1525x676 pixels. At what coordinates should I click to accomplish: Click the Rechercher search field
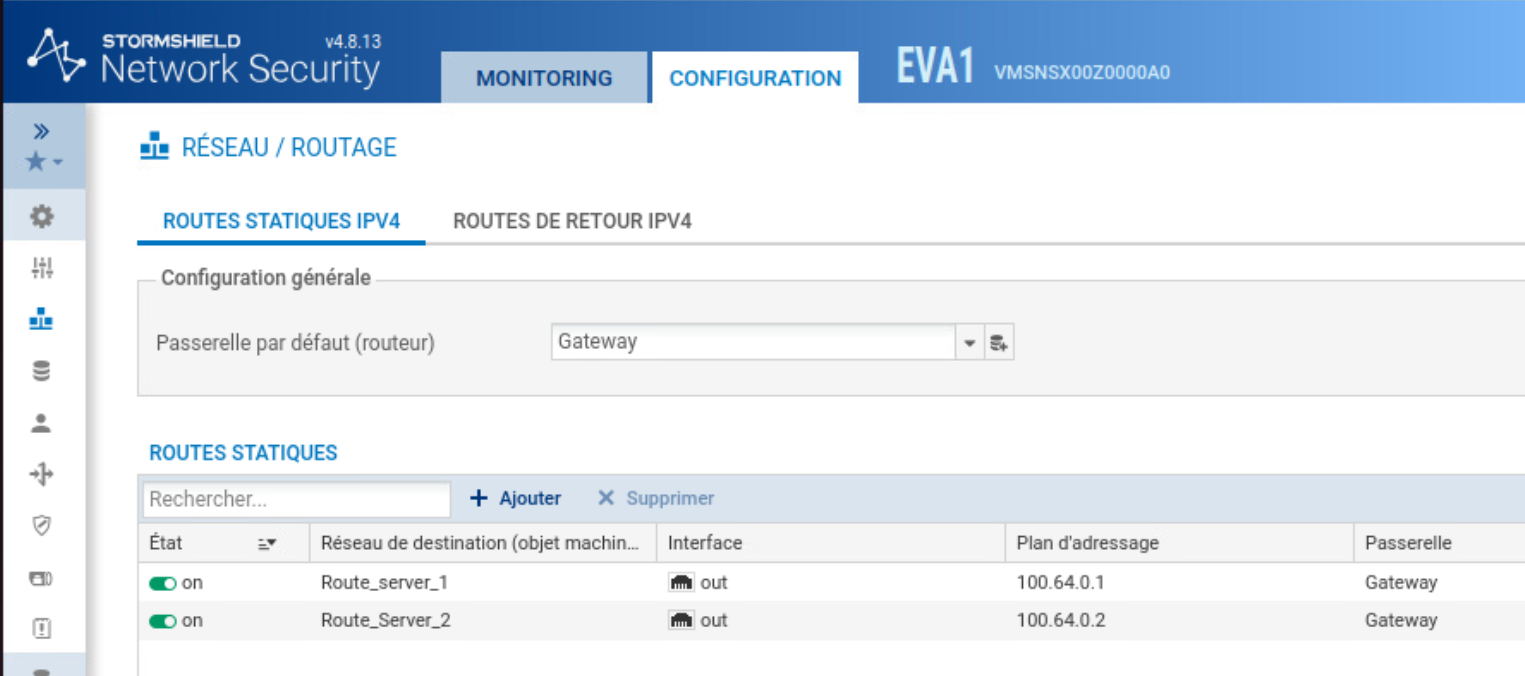297,499
